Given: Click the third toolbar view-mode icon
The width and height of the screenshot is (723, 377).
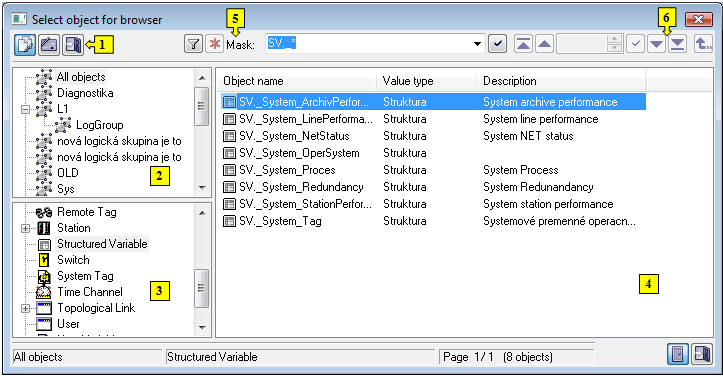Looking at the screenshot, I should (73, 45).
